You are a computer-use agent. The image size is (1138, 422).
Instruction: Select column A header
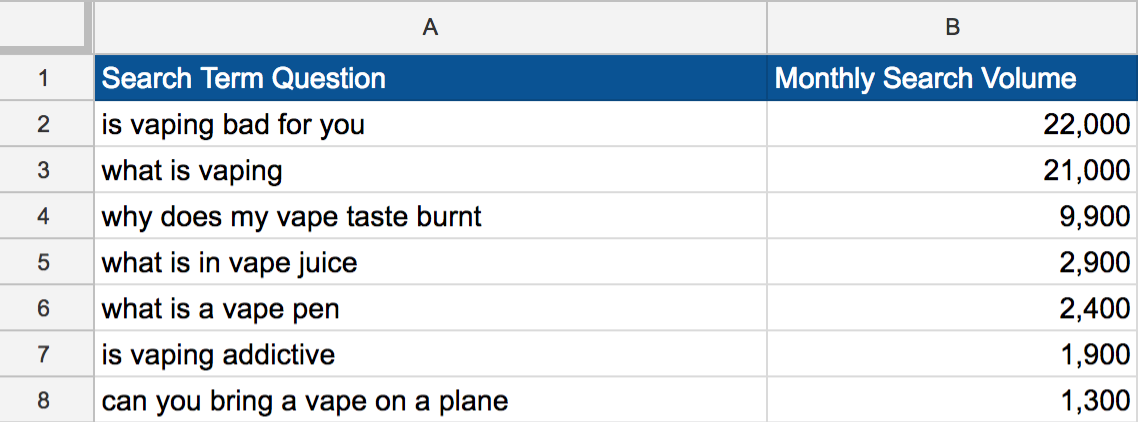pos(430,27)
